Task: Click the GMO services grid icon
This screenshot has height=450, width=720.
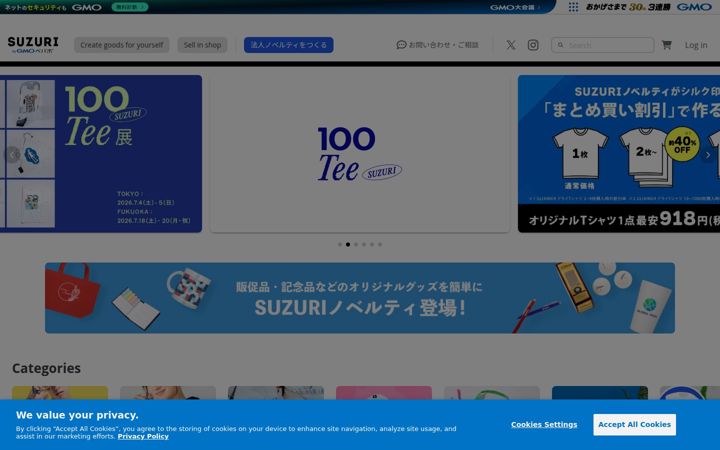Action: tap(573, 7)
